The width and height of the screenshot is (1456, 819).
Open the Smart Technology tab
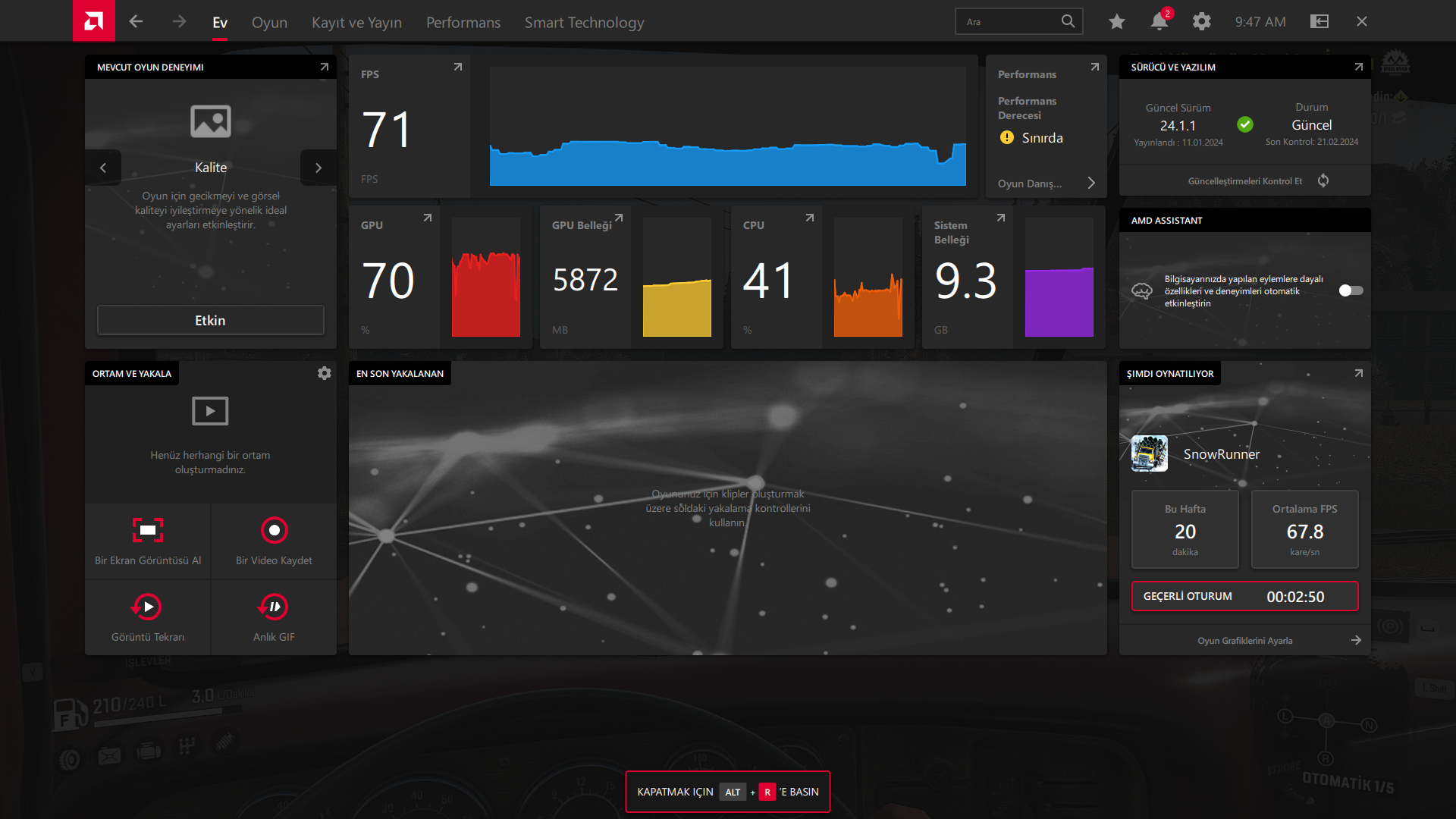tap(584, 23)
